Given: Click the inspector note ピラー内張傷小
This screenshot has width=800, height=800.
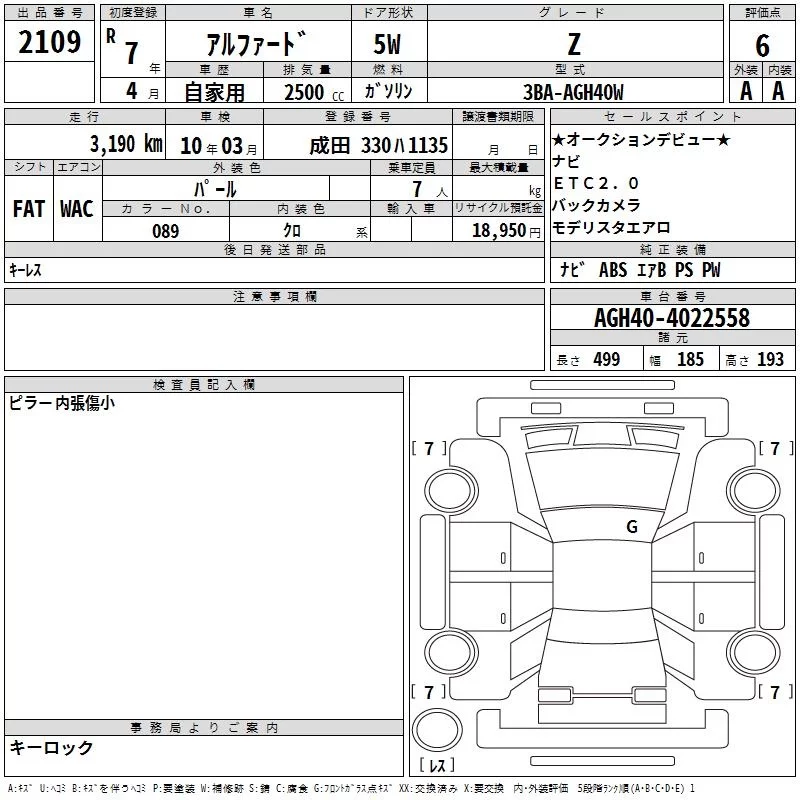Looking at the screenshot, I should [x=62, y=404].
